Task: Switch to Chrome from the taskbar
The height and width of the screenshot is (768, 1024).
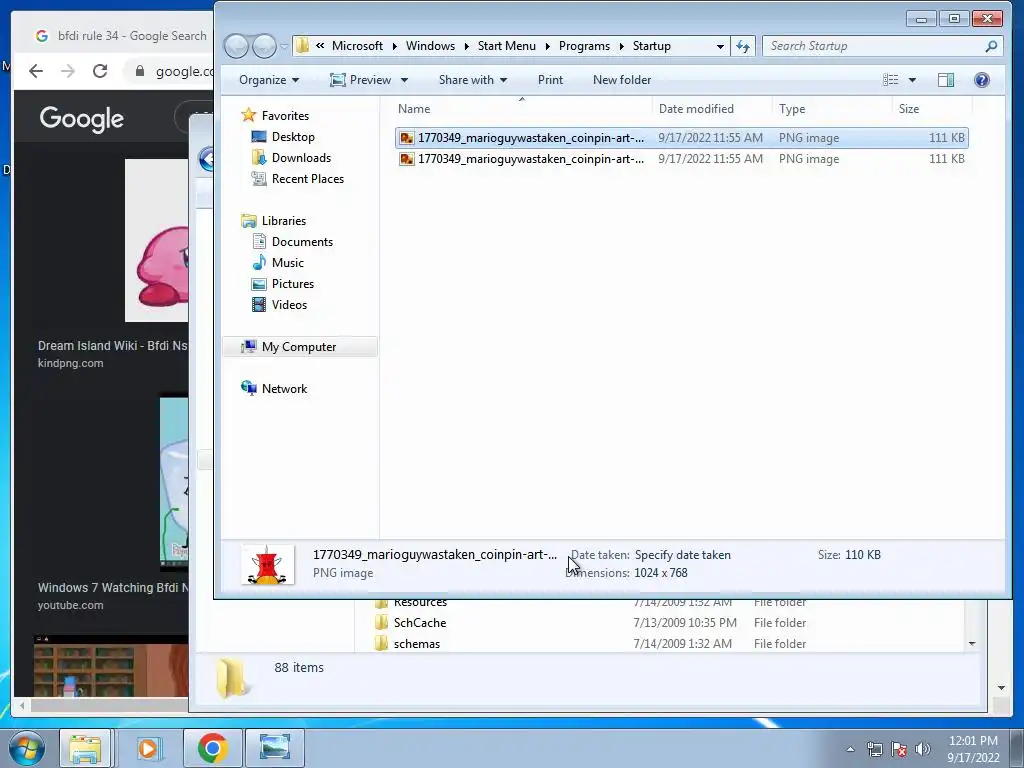Action: pos(212,748)
